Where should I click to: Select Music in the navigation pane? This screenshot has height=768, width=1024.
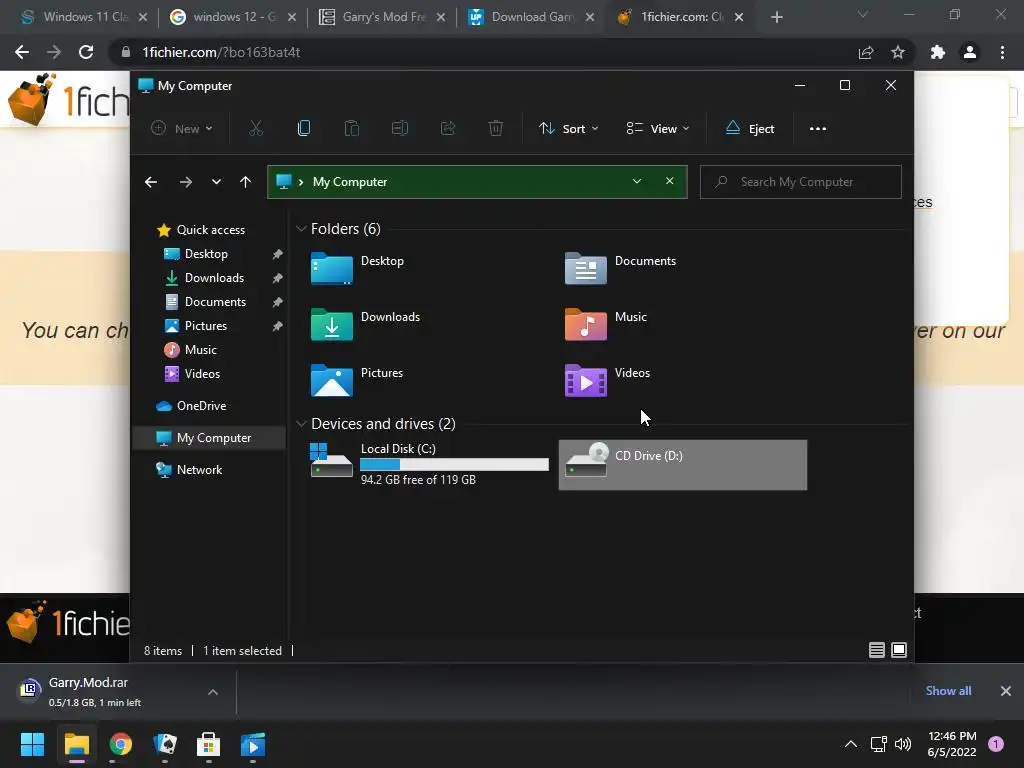pos(200,350)
